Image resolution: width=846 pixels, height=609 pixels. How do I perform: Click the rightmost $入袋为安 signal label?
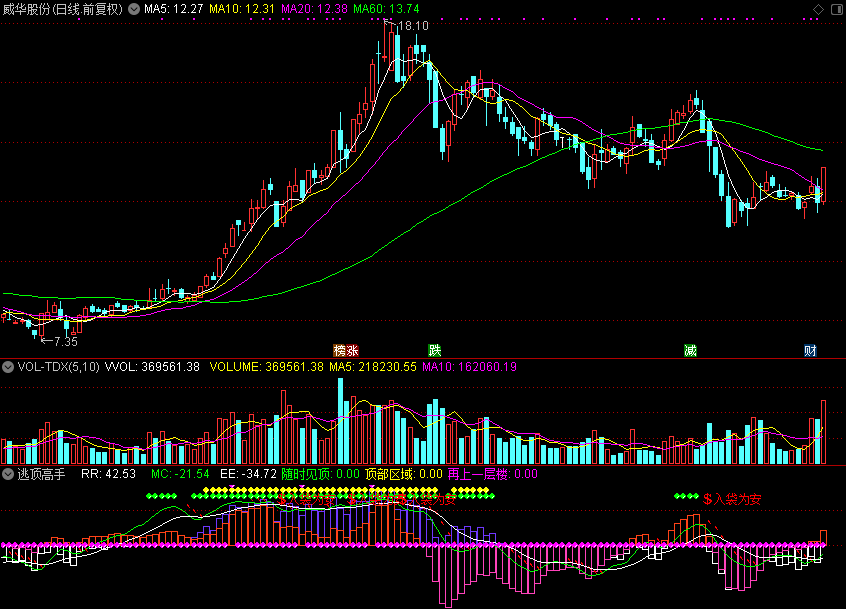732,499
